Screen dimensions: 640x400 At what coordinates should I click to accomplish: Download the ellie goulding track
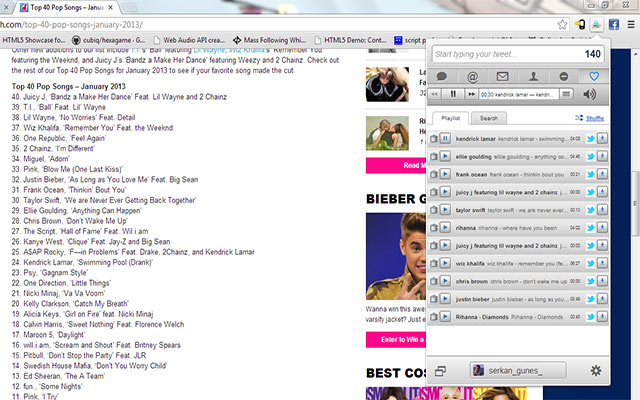coord(602,156)
